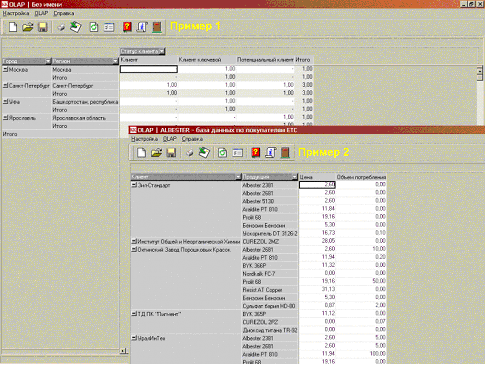Image resolution: width=486 pixels, height=365 pixels.
Task: Click the Клиент ключевой column header
Action: pyautogui.click(x=200, y=60)
